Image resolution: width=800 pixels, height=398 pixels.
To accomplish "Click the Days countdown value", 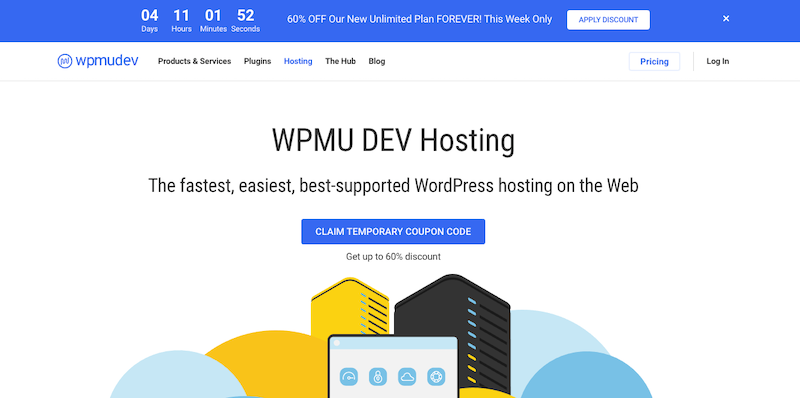I will [149, 15].
